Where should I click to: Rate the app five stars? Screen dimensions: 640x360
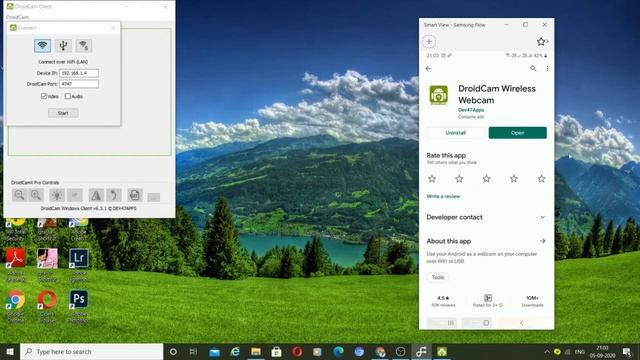coord(542,179)
